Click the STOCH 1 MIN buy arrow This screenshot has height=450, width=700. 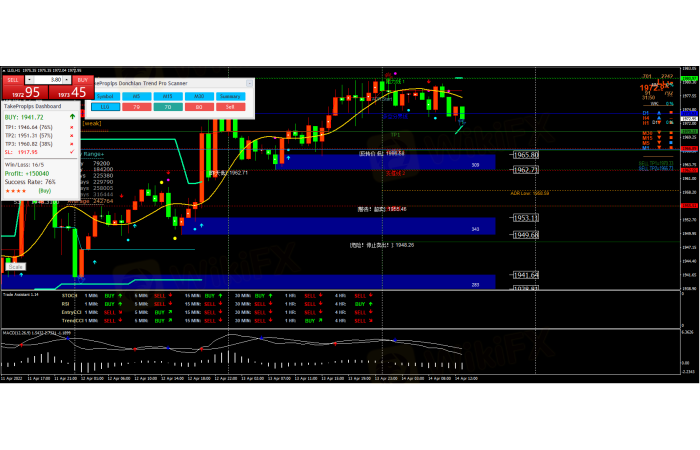122,296
